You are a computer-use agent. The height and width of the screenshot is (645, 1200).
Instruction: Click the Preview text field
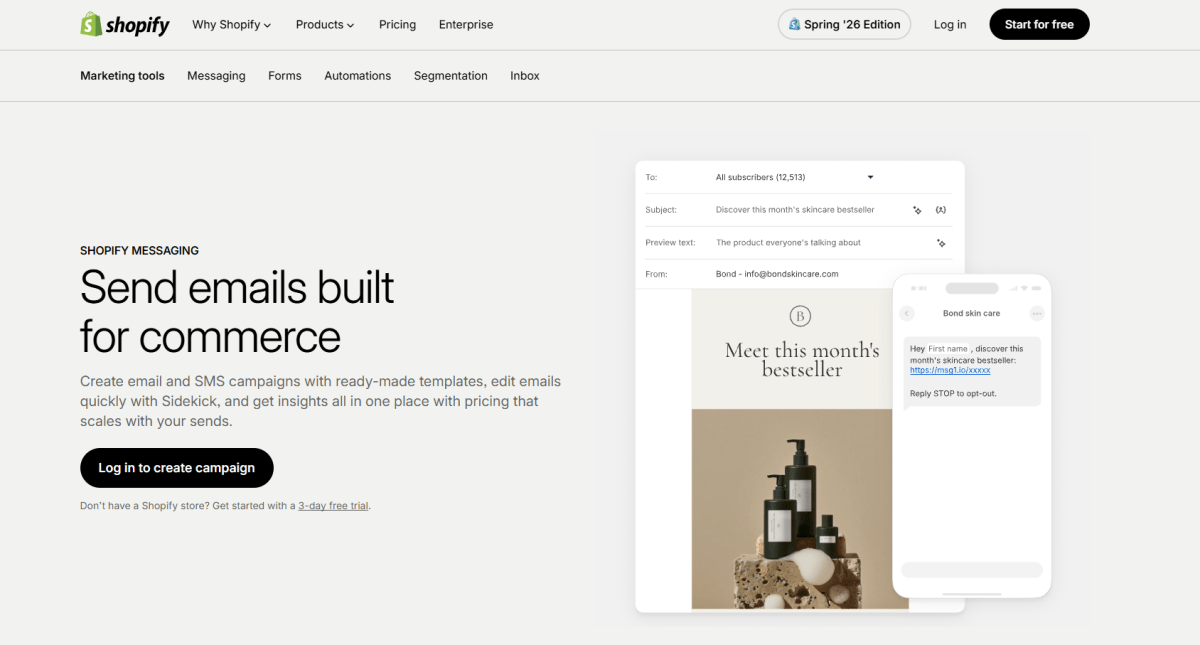(788, 243)
